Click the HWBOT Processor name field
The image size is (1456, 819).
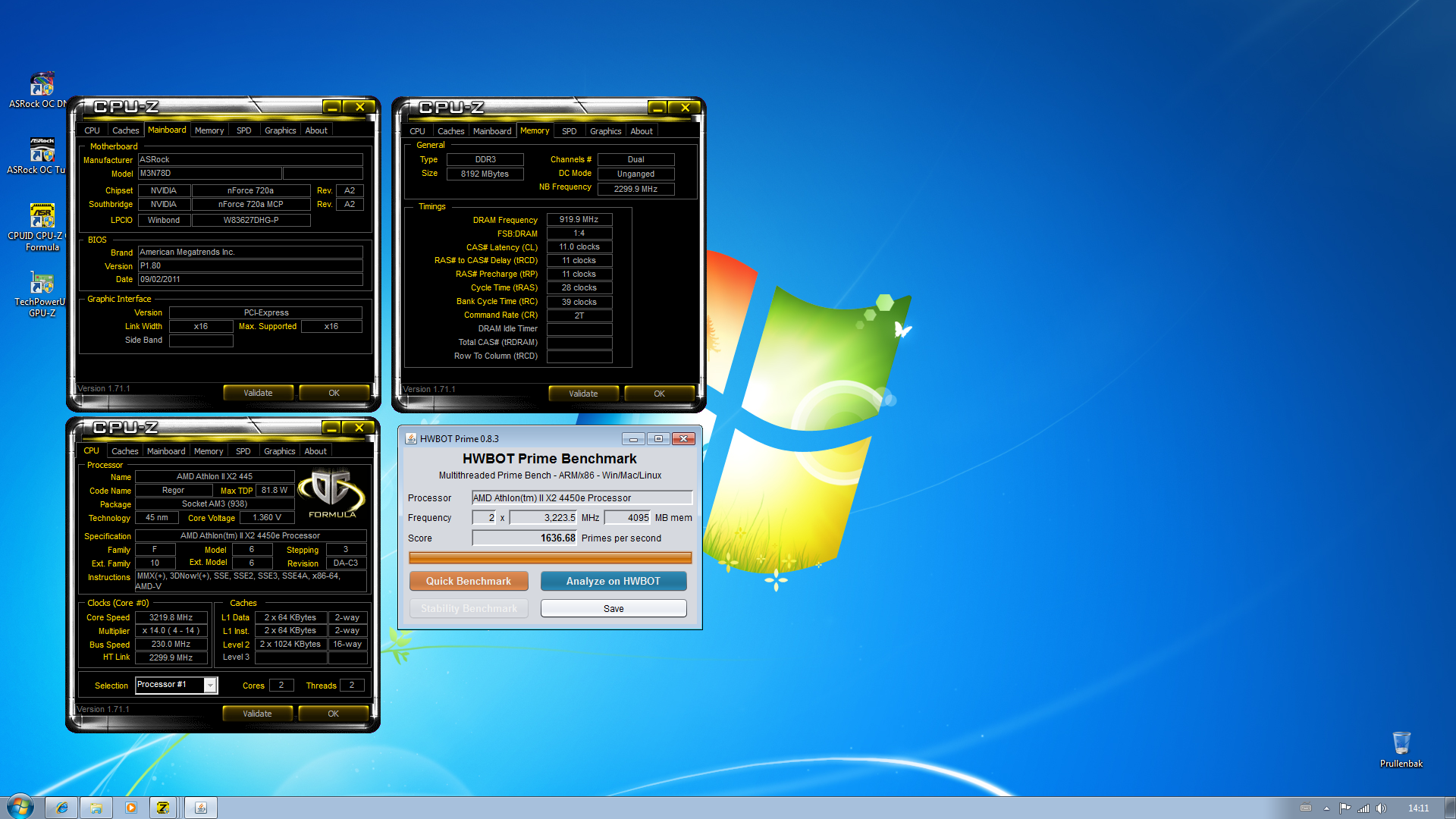point(582,497)
